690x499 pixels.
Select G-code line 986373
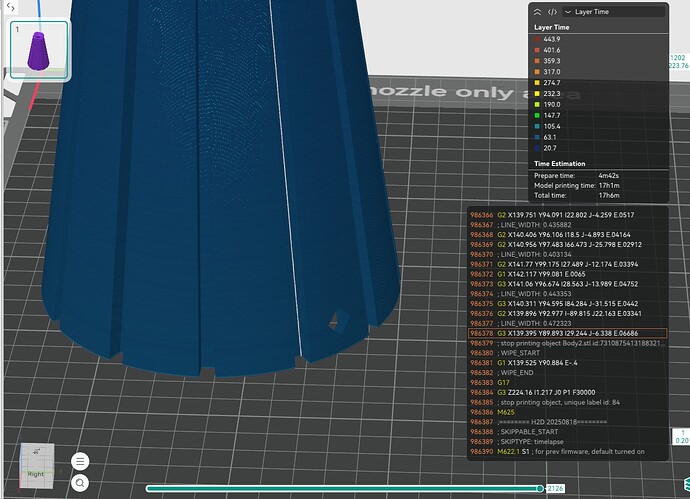coord(568,284)
